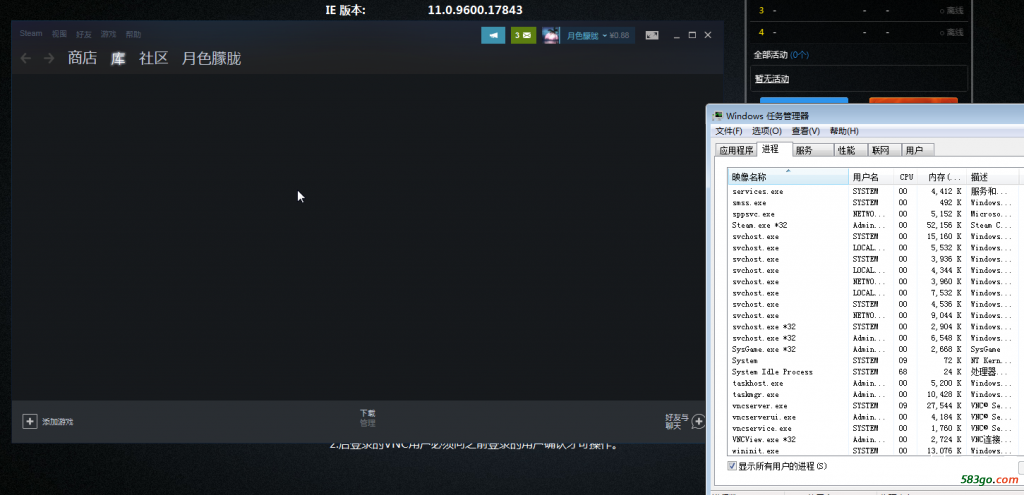Open 文件(F) menu in Task Manager

point(729,131)
